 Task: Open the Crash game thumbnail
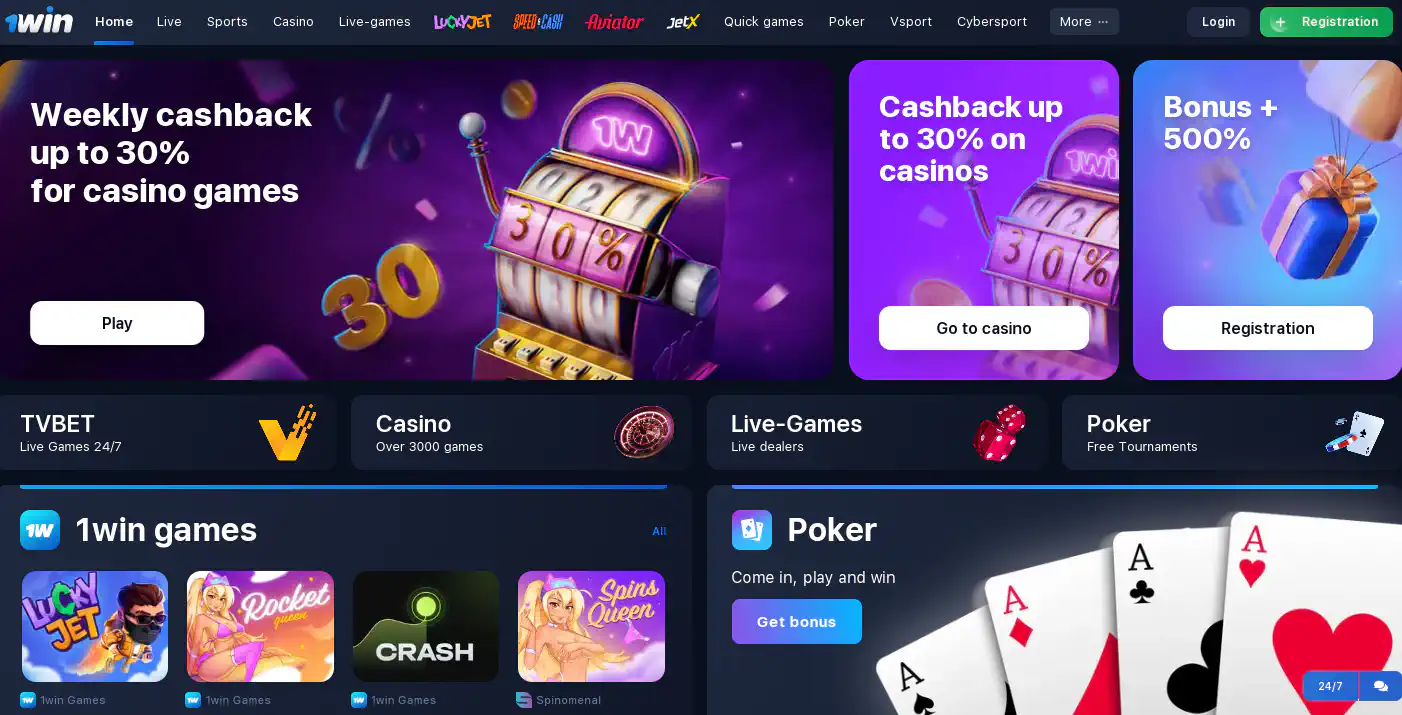click(426, 626)
